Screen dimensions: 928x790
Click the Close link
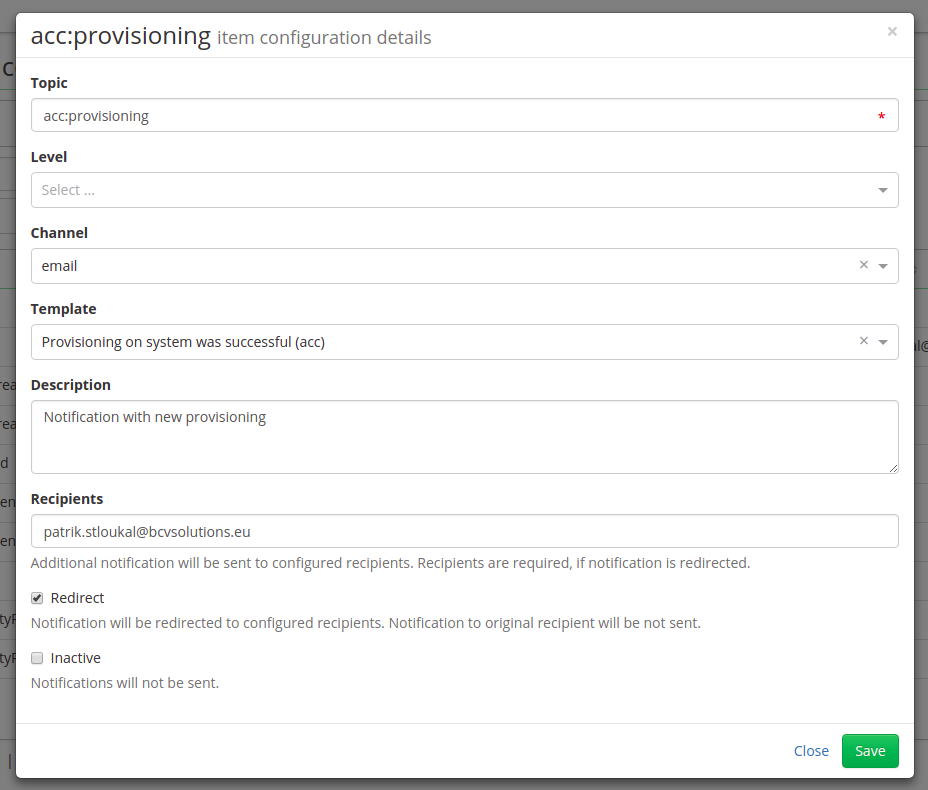(811, 751)
